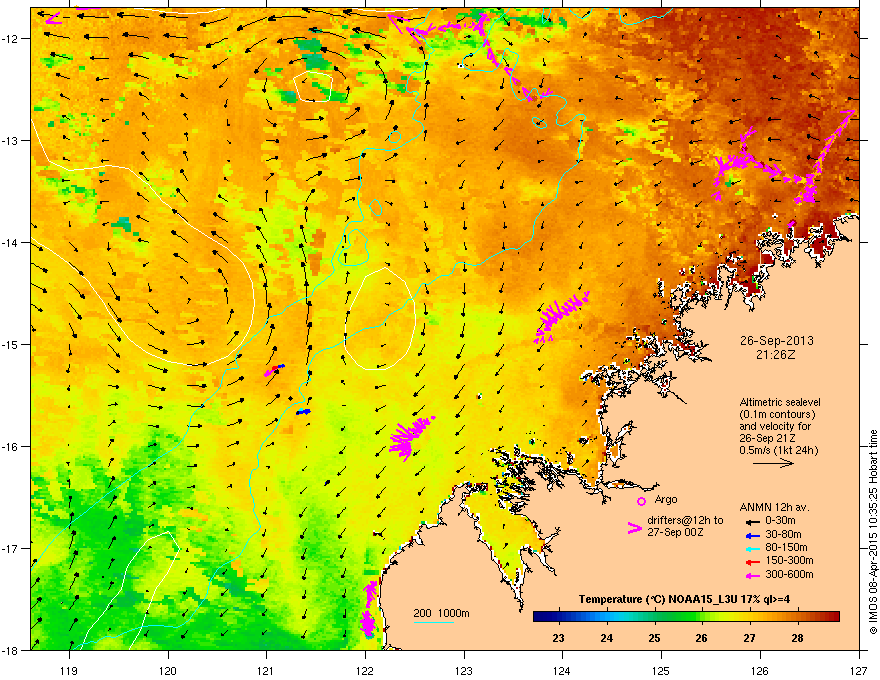Click the longitude axis label 122
The height and width of the screenshot is (680, 880).
(365, 670)
